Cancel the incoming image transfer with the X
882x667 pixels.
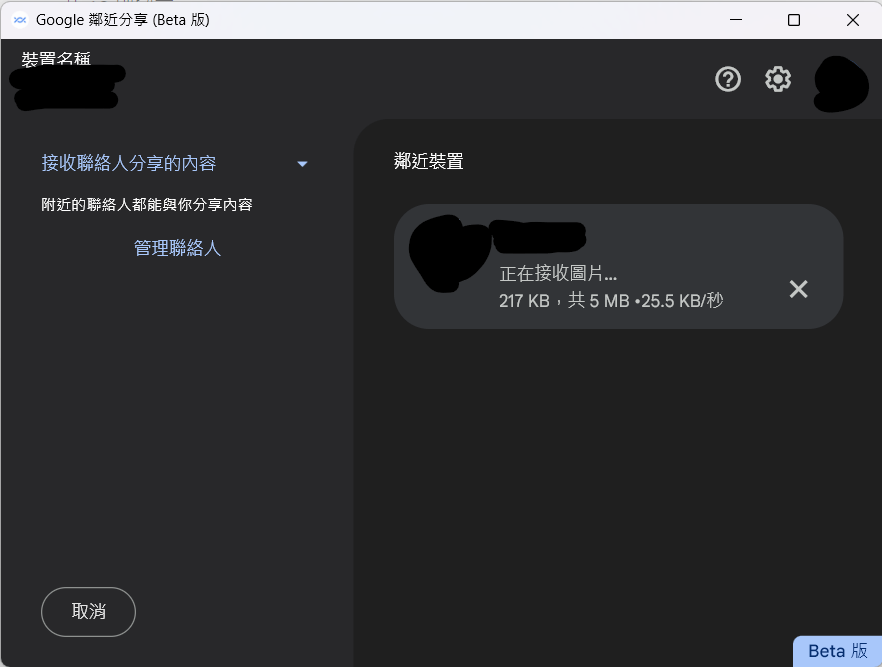click(x=798, y=289)
